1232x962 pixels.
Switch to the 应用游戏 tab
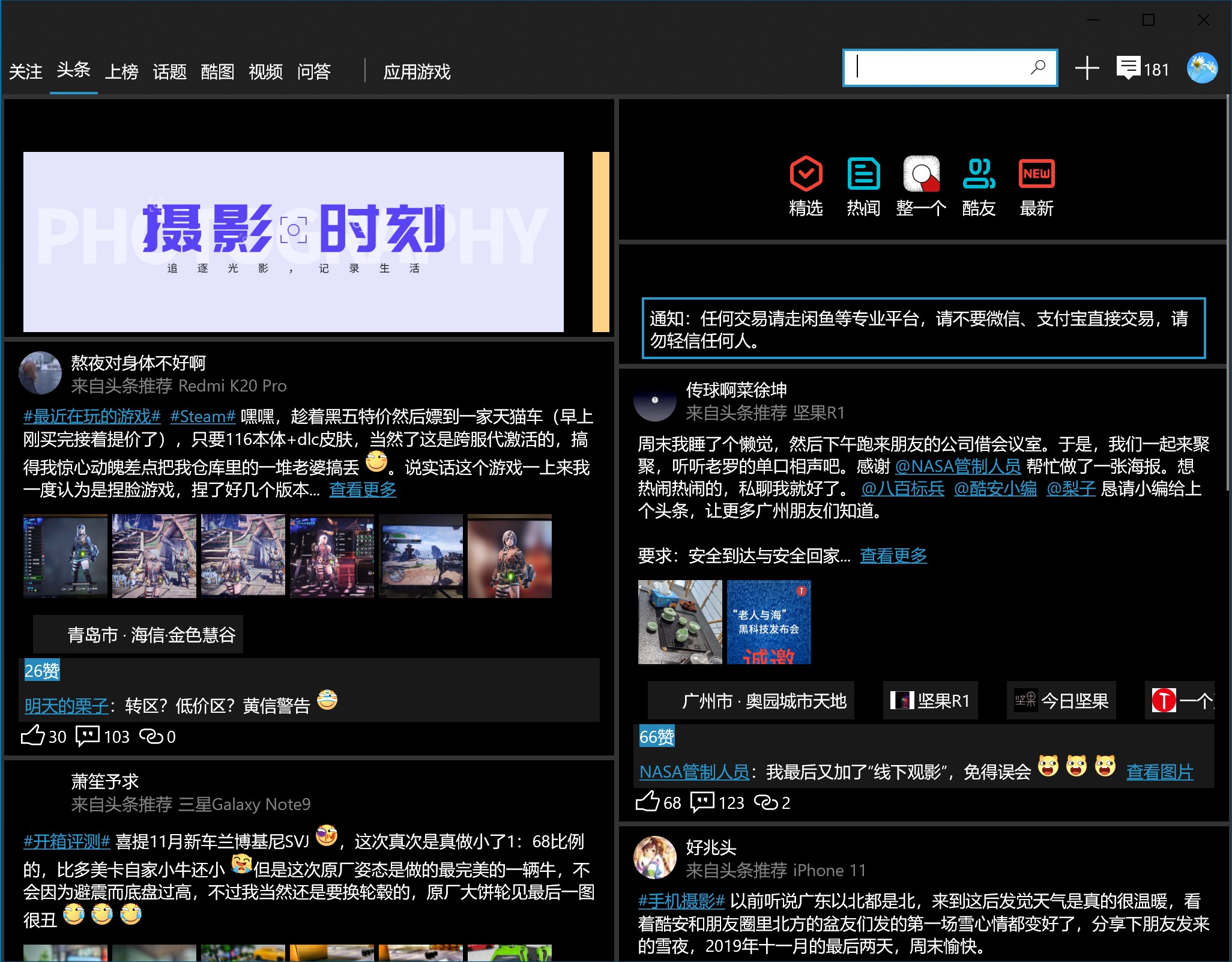point(417,72)
